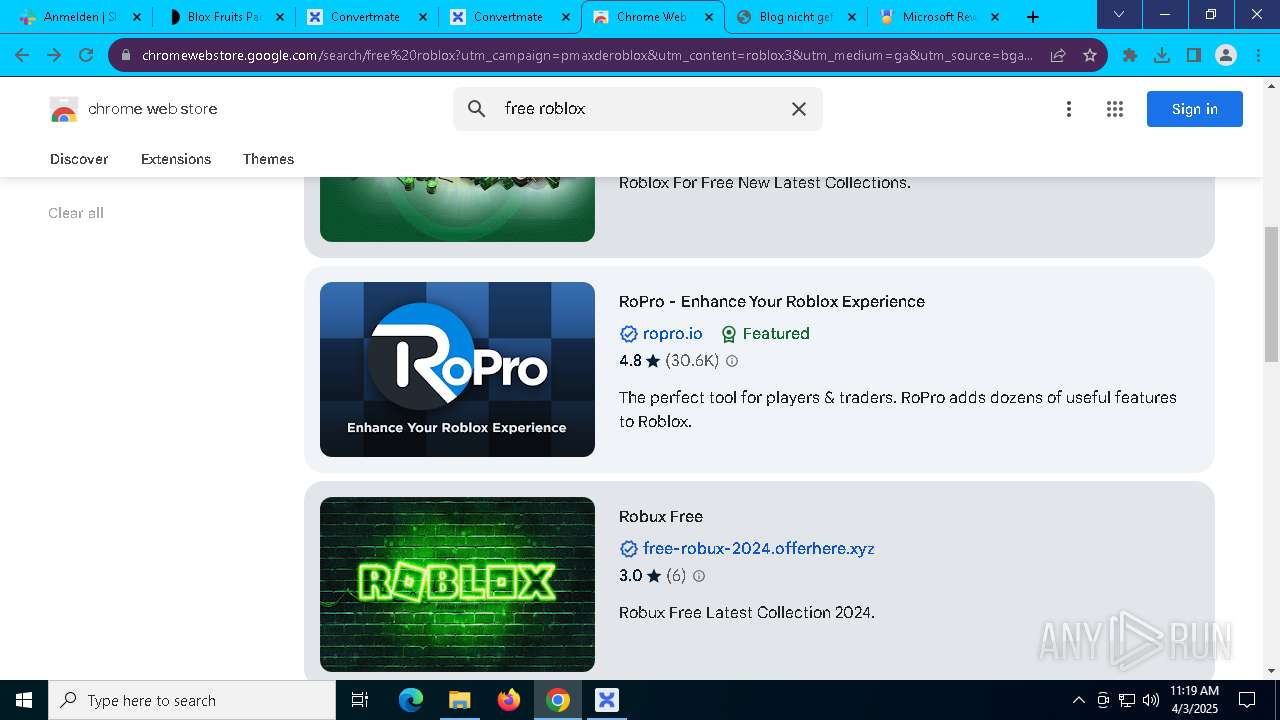The height and width of the screenshot is (720, 1280).
Task: Click the 3.0 star rating for Robux Free
Action: pos(640,576)
